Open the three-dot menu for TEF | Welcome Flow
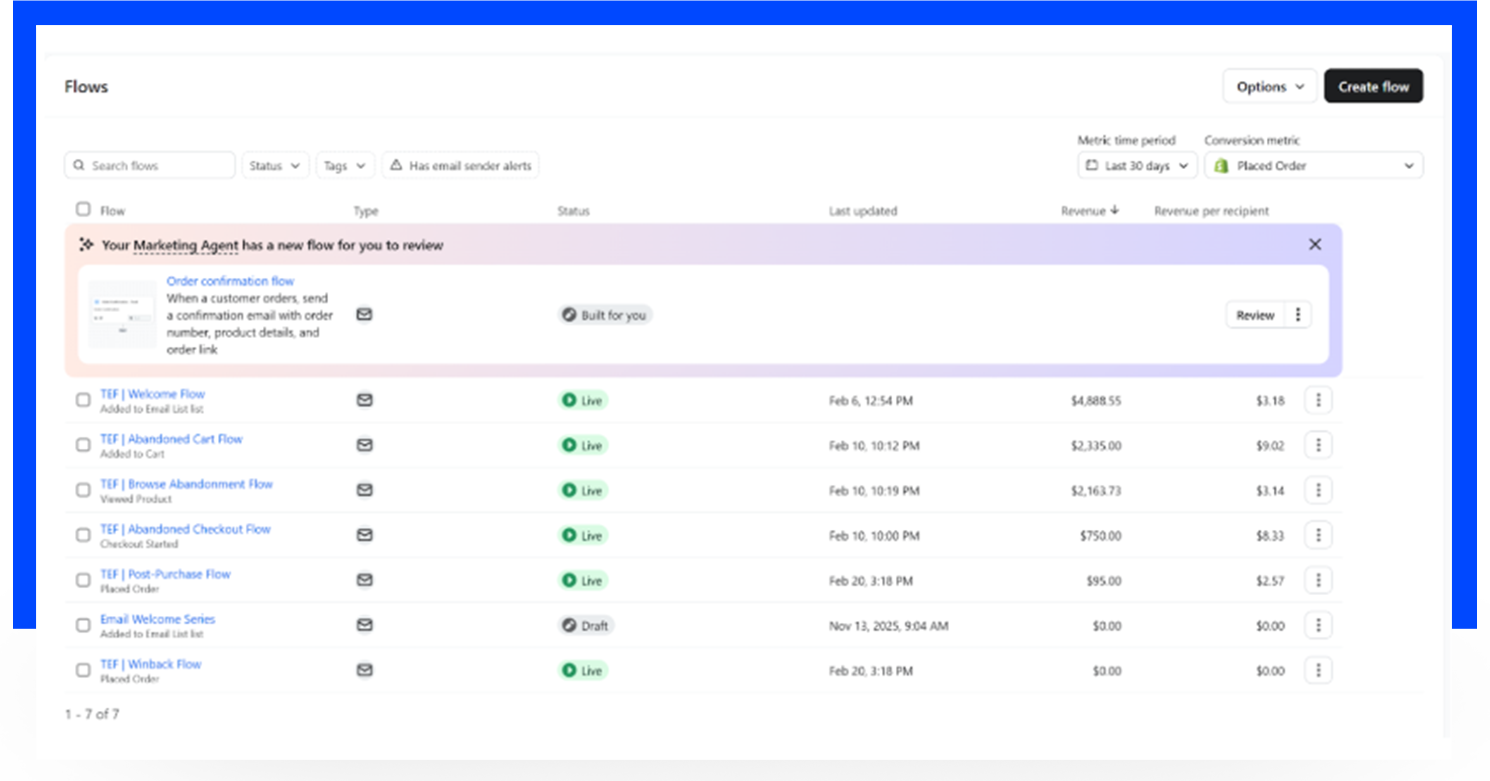Image resolution: width=1490 pixels, height=781 pixels. (1318, 400)
